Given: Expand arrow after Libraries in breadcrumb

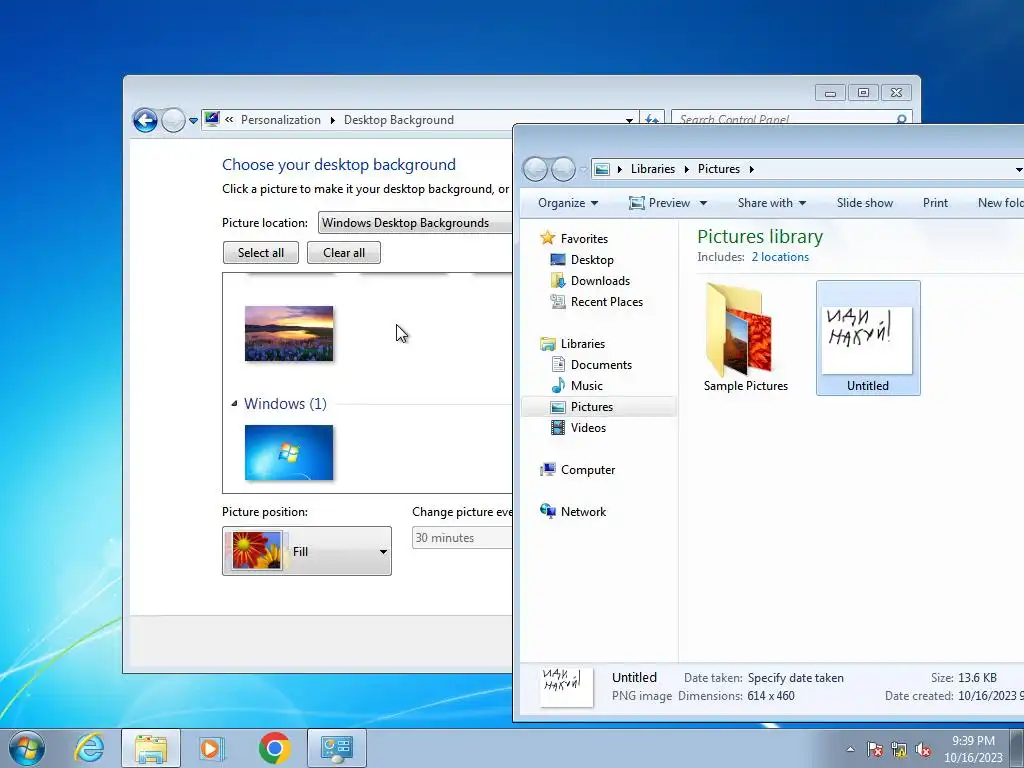Looking at the screenshot, I should point(686,169).
